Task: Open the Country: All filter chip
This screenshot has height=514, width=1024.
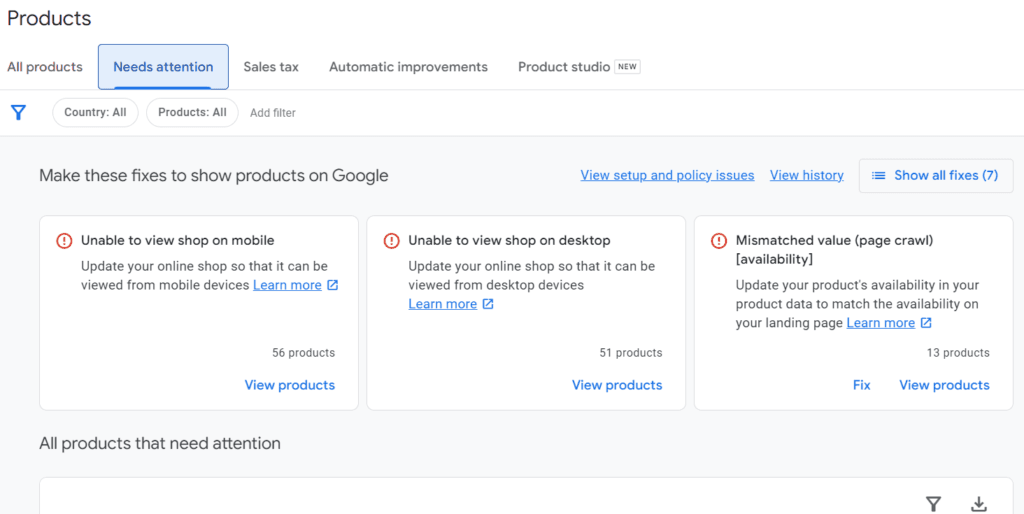Action: coord(95,112)
